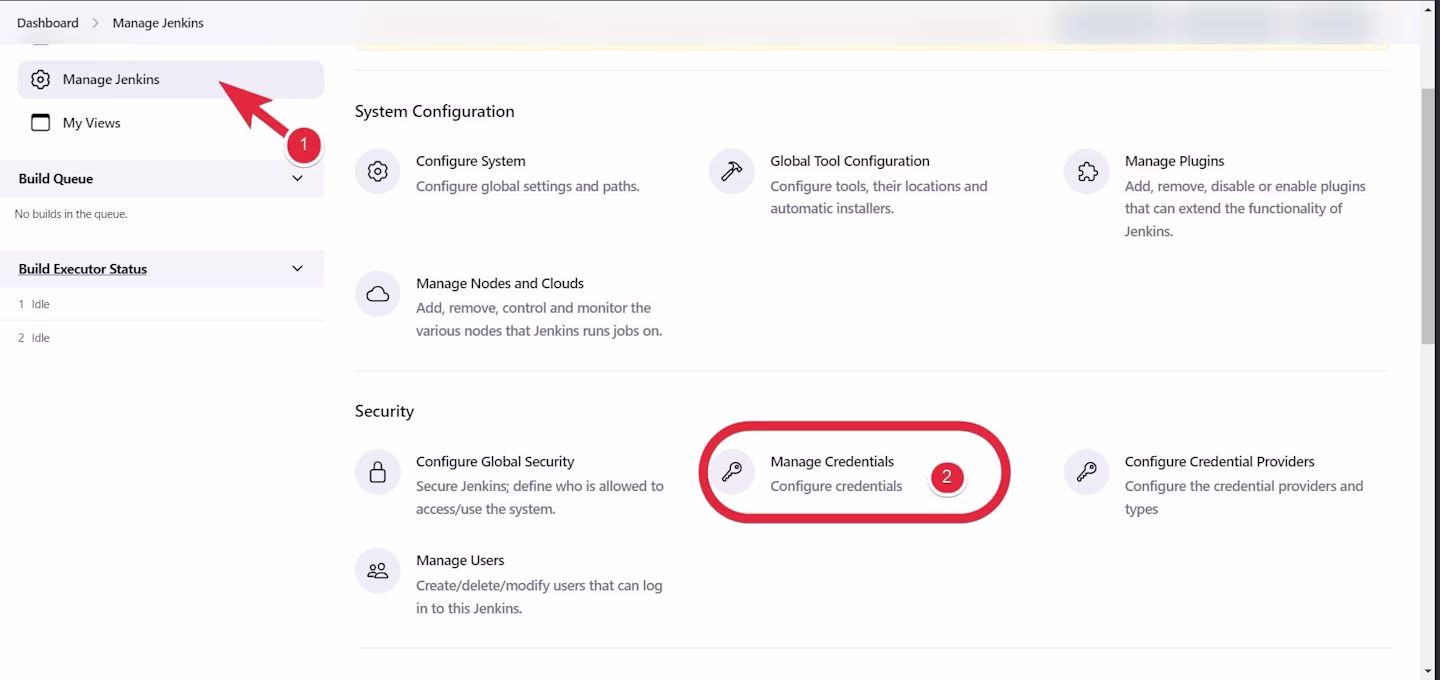The width and height of the screenshot is (1440, 680).
Task: Open the Global Tool Configuration link
Action: 850,161
